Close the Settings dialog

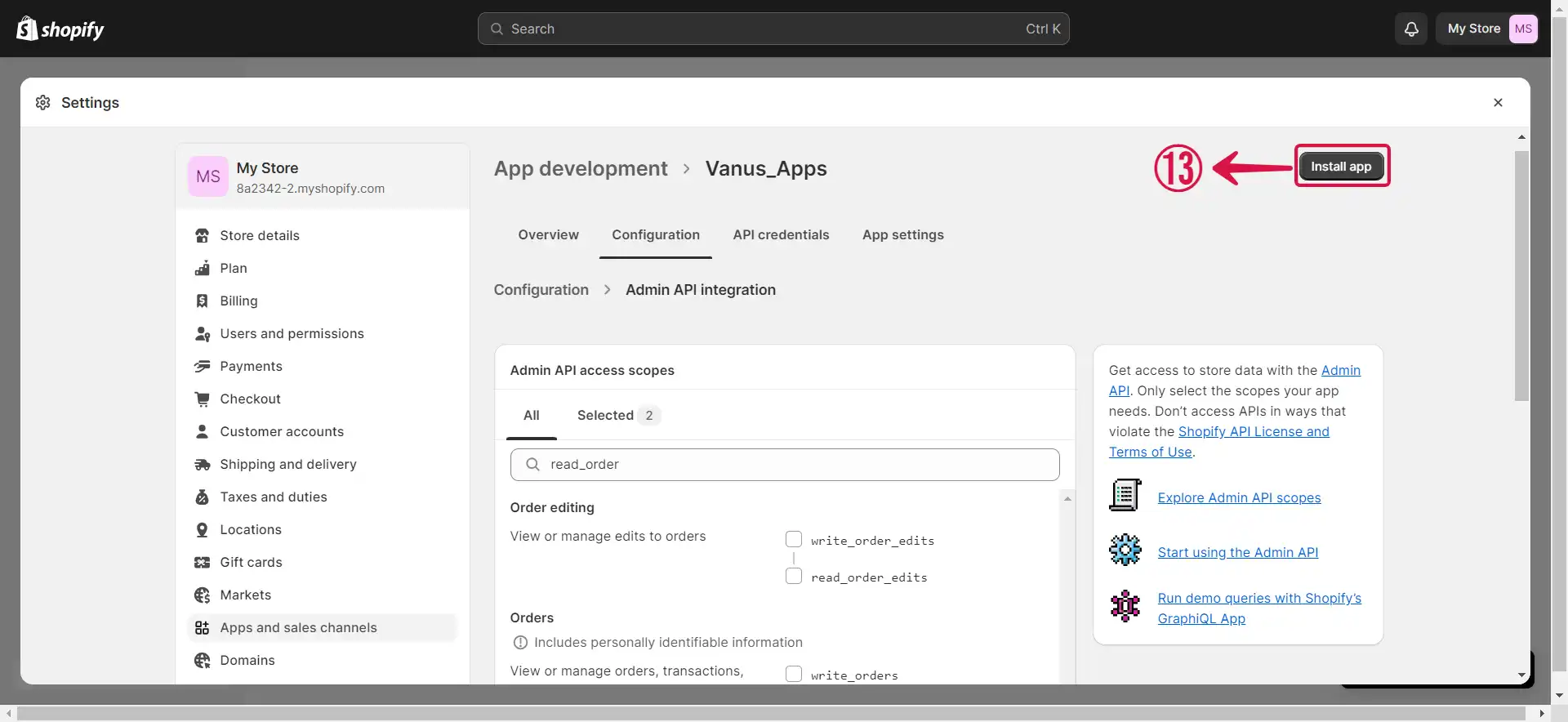click(1498, 102)
